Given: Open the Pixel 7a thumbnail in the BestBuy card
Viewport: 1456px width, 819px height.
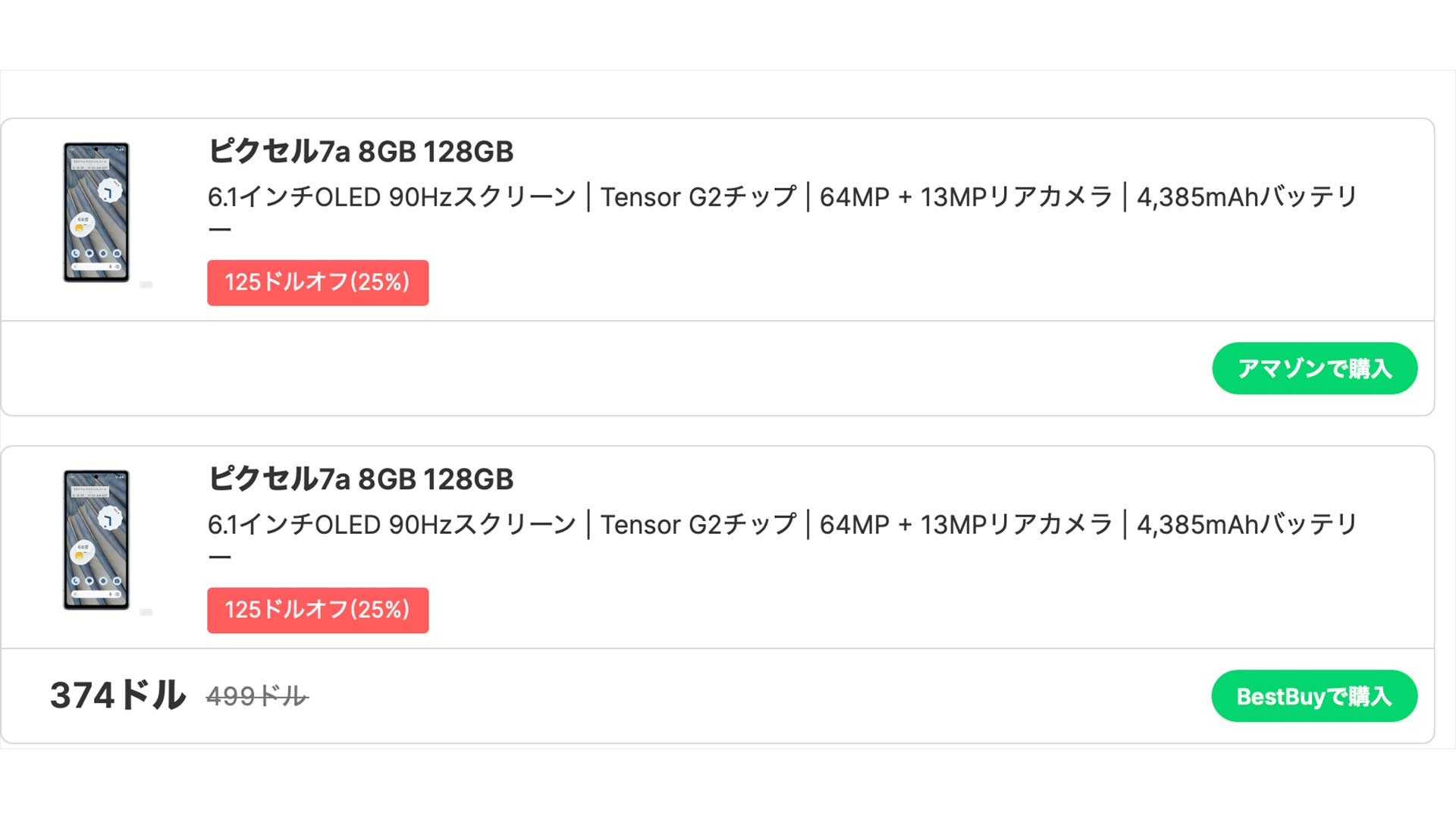Looking at the screenshot, I should (96, 540).
